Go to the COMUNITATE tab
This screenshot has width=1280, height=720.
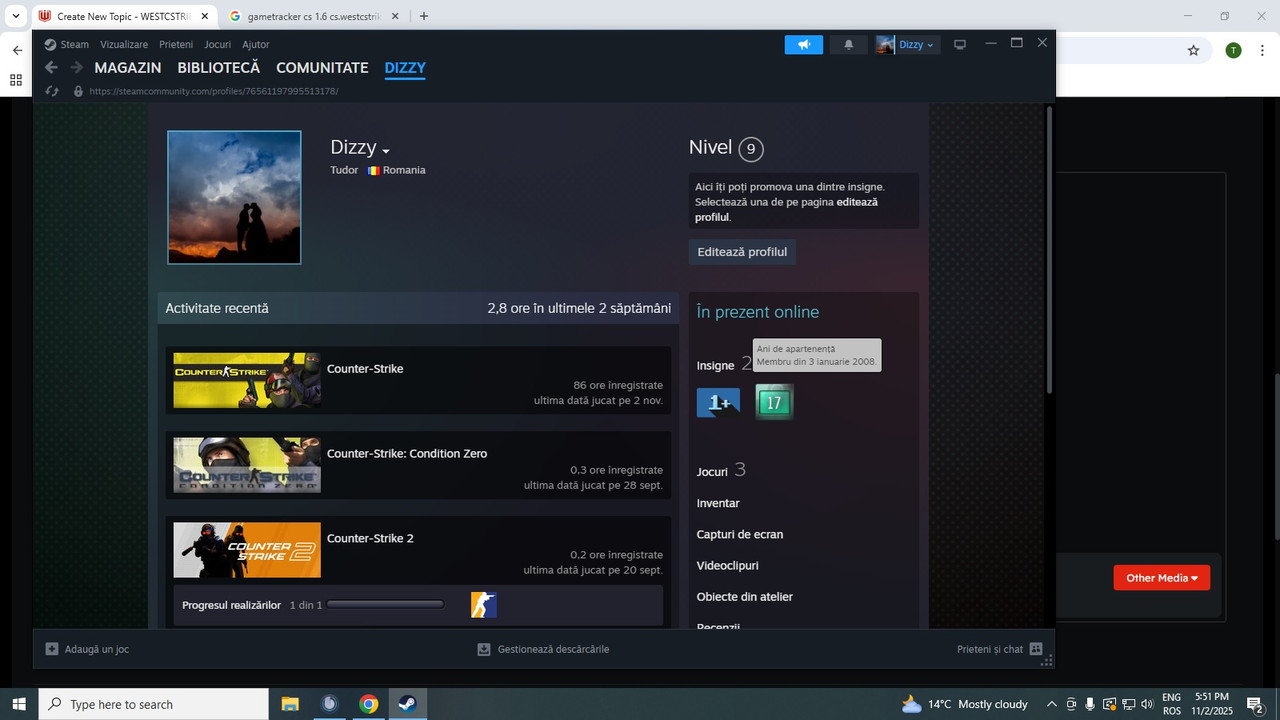[x=322, y=68]
